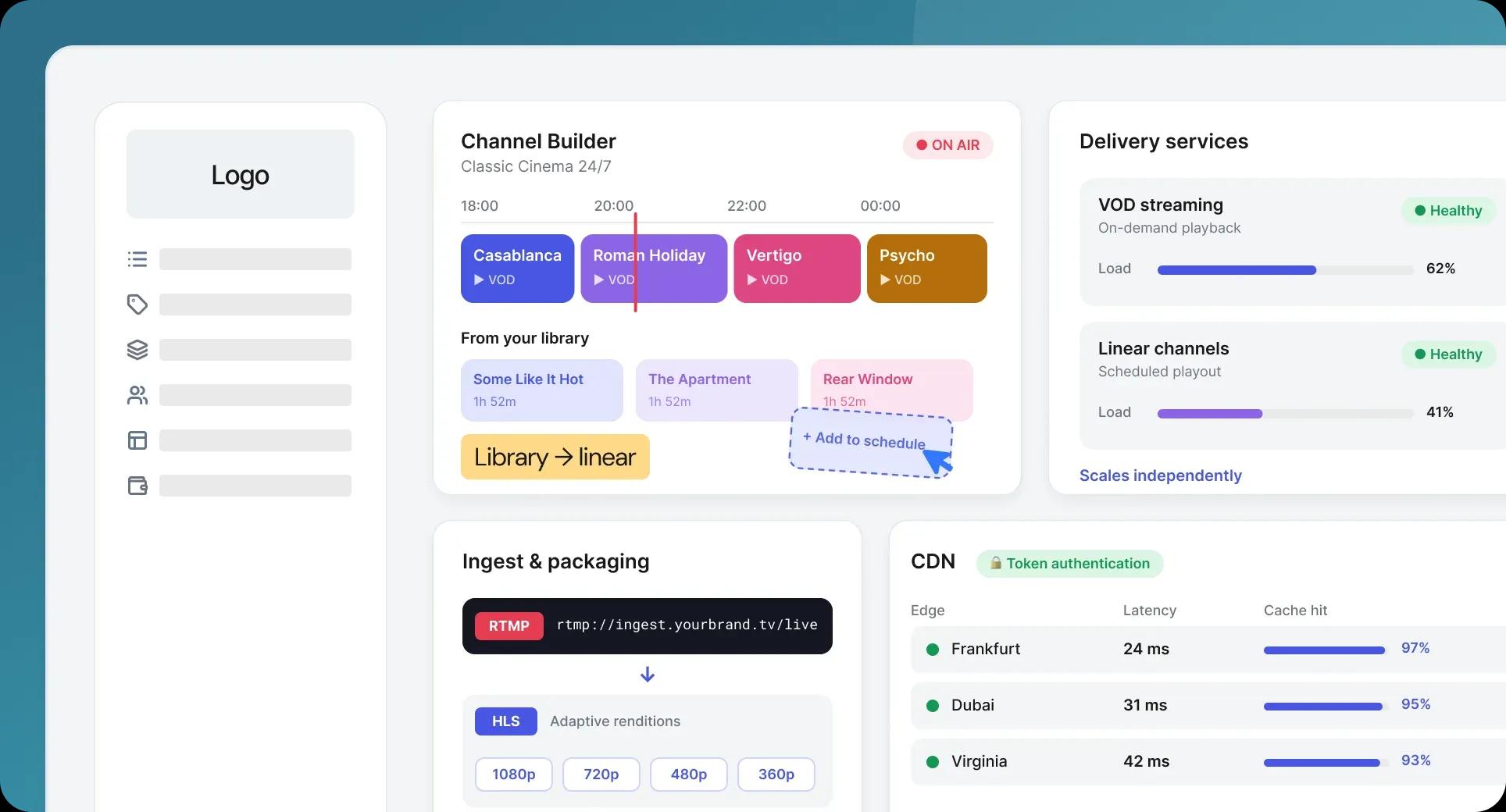Click the play icon on Casablanca block
This screenshot has width=1506, height=812.
point(479,280)
